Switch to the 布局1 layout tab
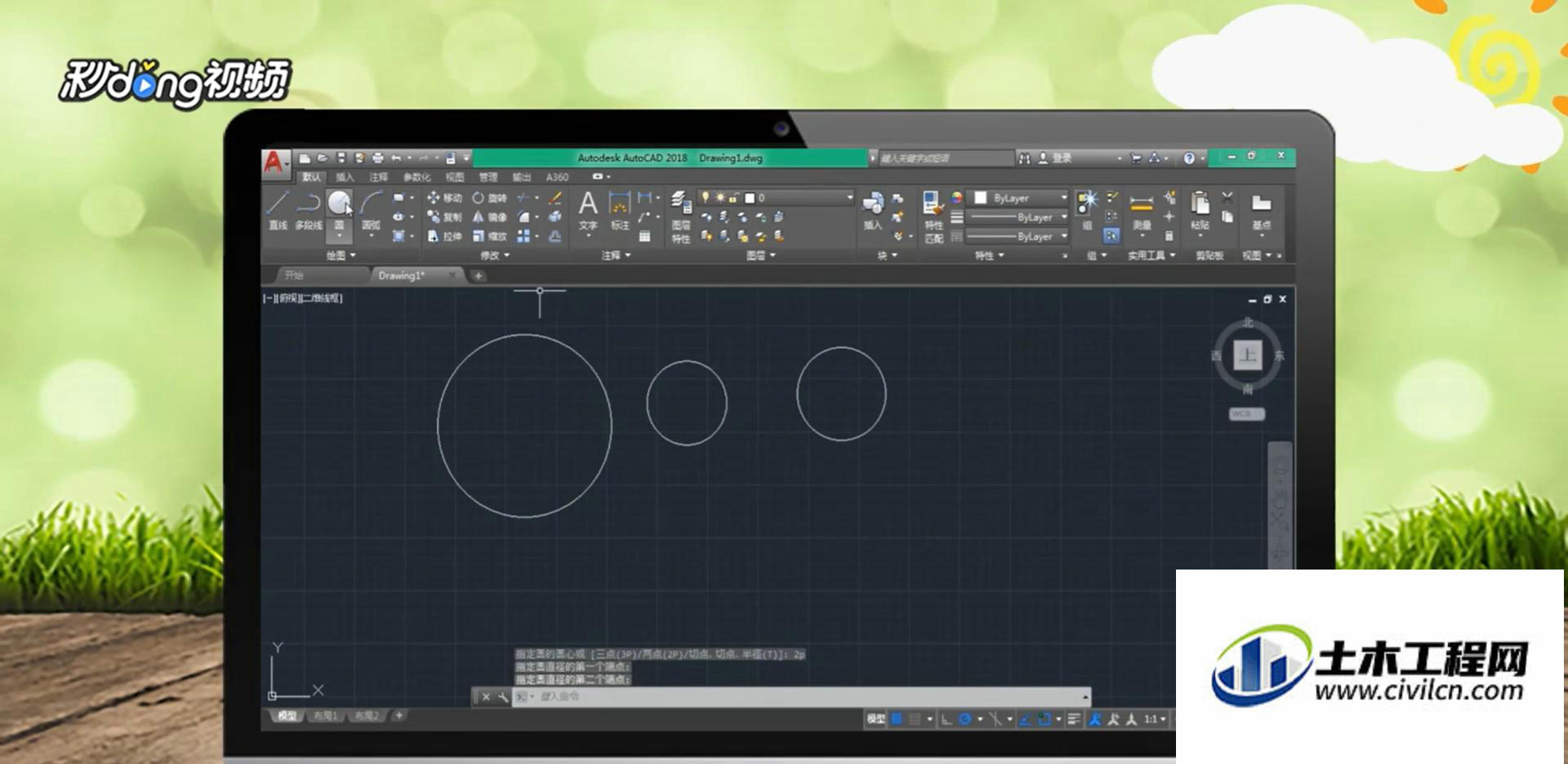Screen dimensions: 1568x764 325,716
